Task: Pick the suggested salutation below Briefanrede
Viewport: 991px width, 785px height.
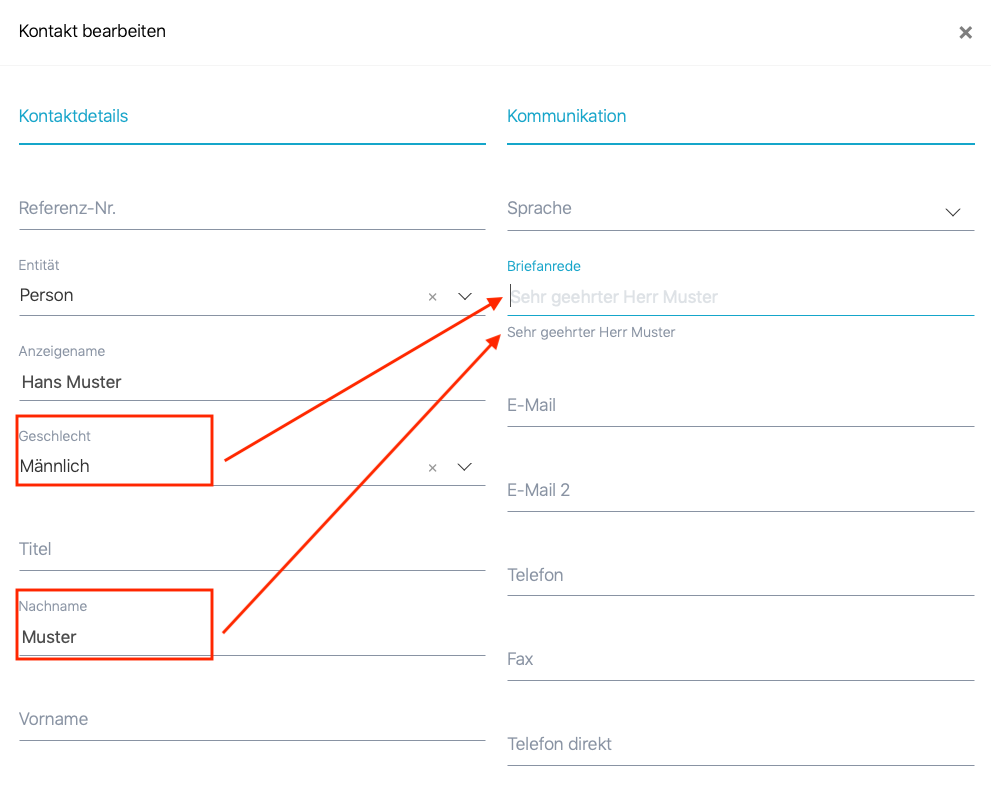Action: click(x=591, y=332)
